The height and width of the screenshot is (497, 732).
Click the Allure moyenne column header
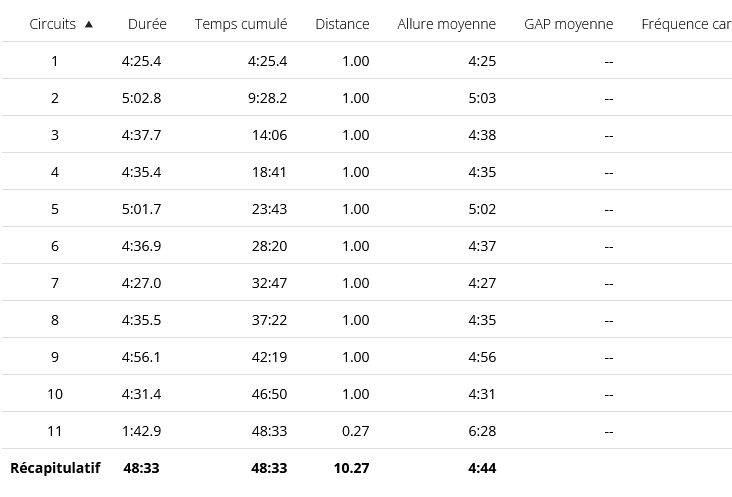click(446, 24)
